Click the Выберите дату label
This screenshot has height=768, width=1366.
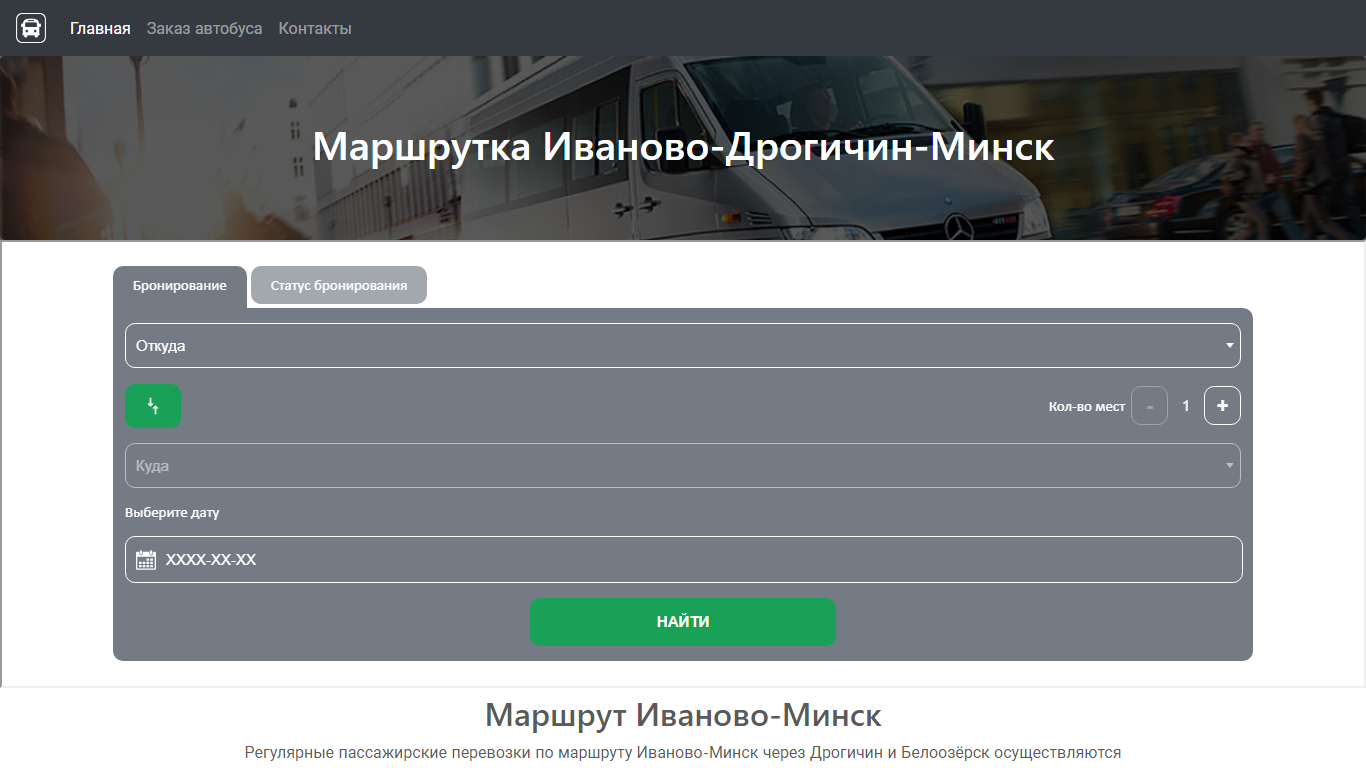coord(172,513)
